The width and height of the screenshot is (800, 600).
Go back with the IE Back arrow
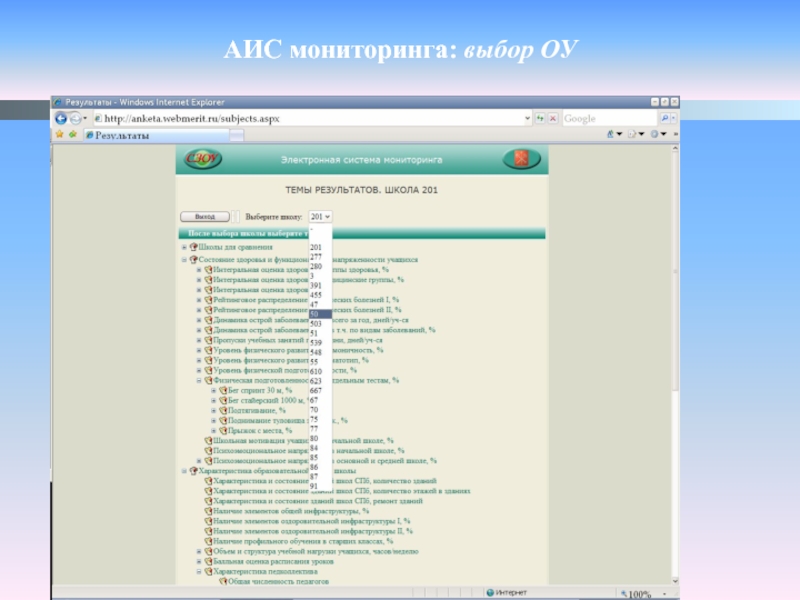pos(61,118)
